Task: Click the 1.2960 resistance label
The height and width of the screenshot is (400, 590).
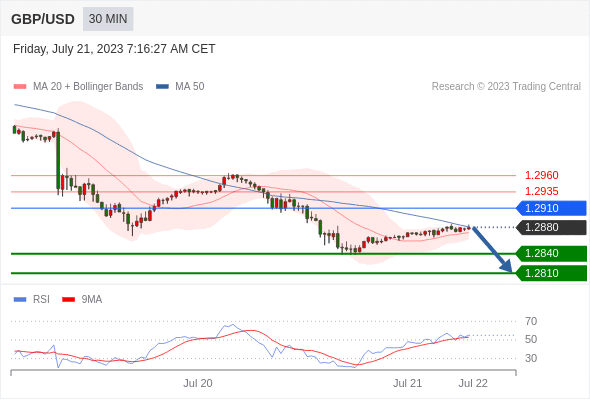Action: [541, 175]
